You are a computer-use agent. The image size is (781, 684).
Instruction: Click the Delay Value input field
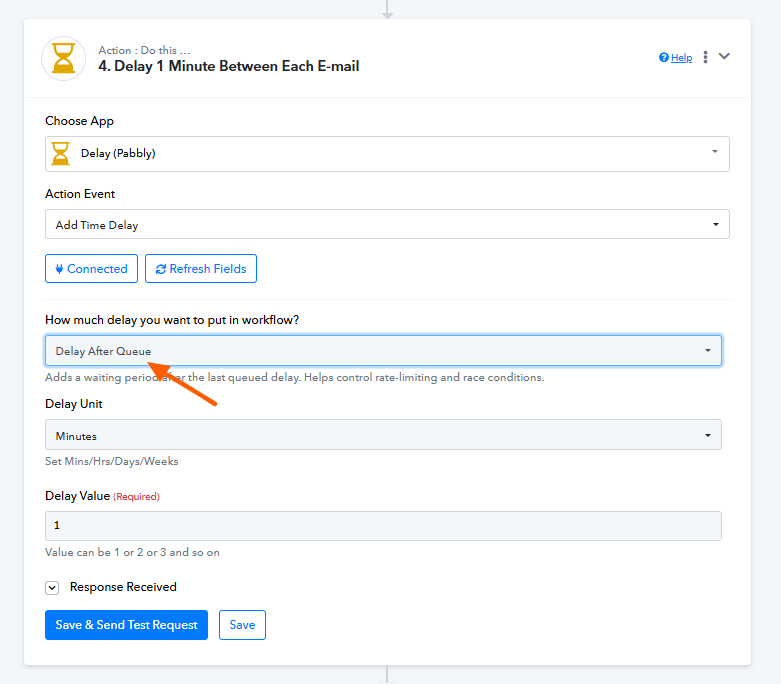[x=383, y=526]
